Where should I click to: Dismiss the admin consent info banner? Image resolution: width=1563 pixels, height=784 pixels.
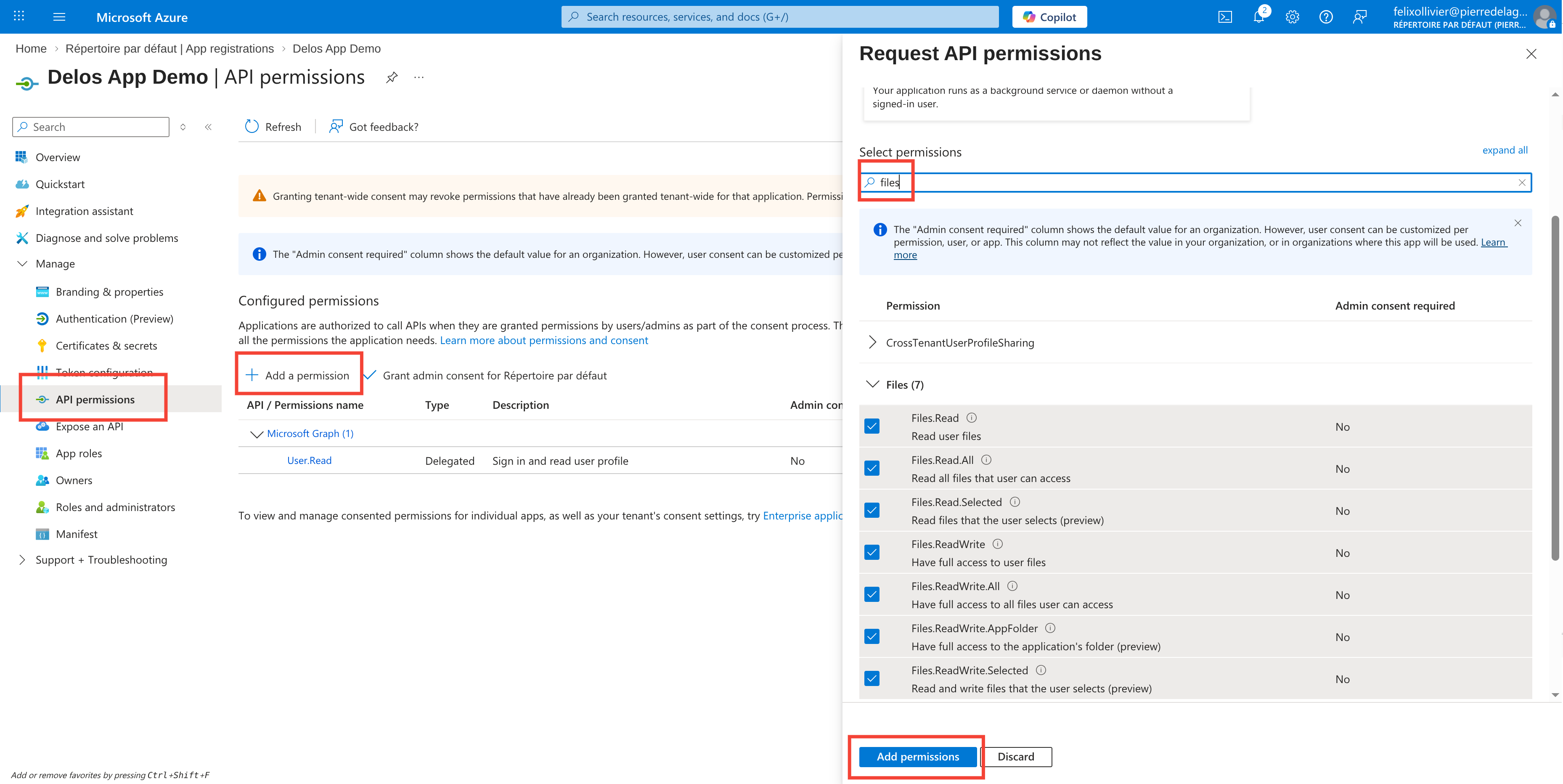coord(1518,222)
